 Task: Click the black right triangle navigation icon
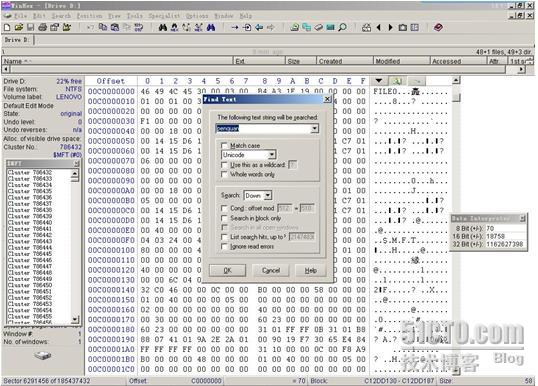click(390, 27)
